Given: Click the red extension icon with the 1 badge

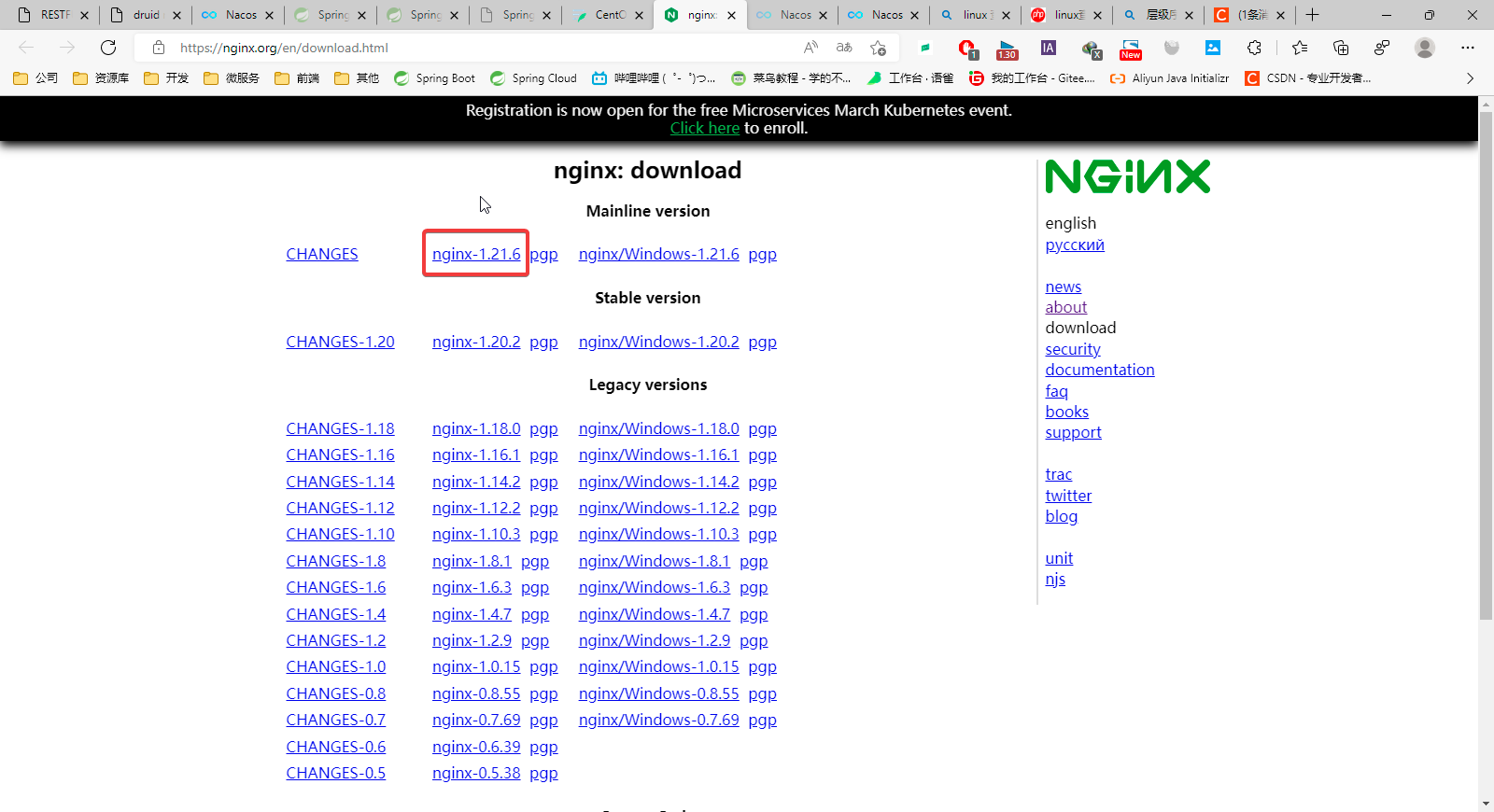Looking at the screenshot, I should [x=967, y=49].
